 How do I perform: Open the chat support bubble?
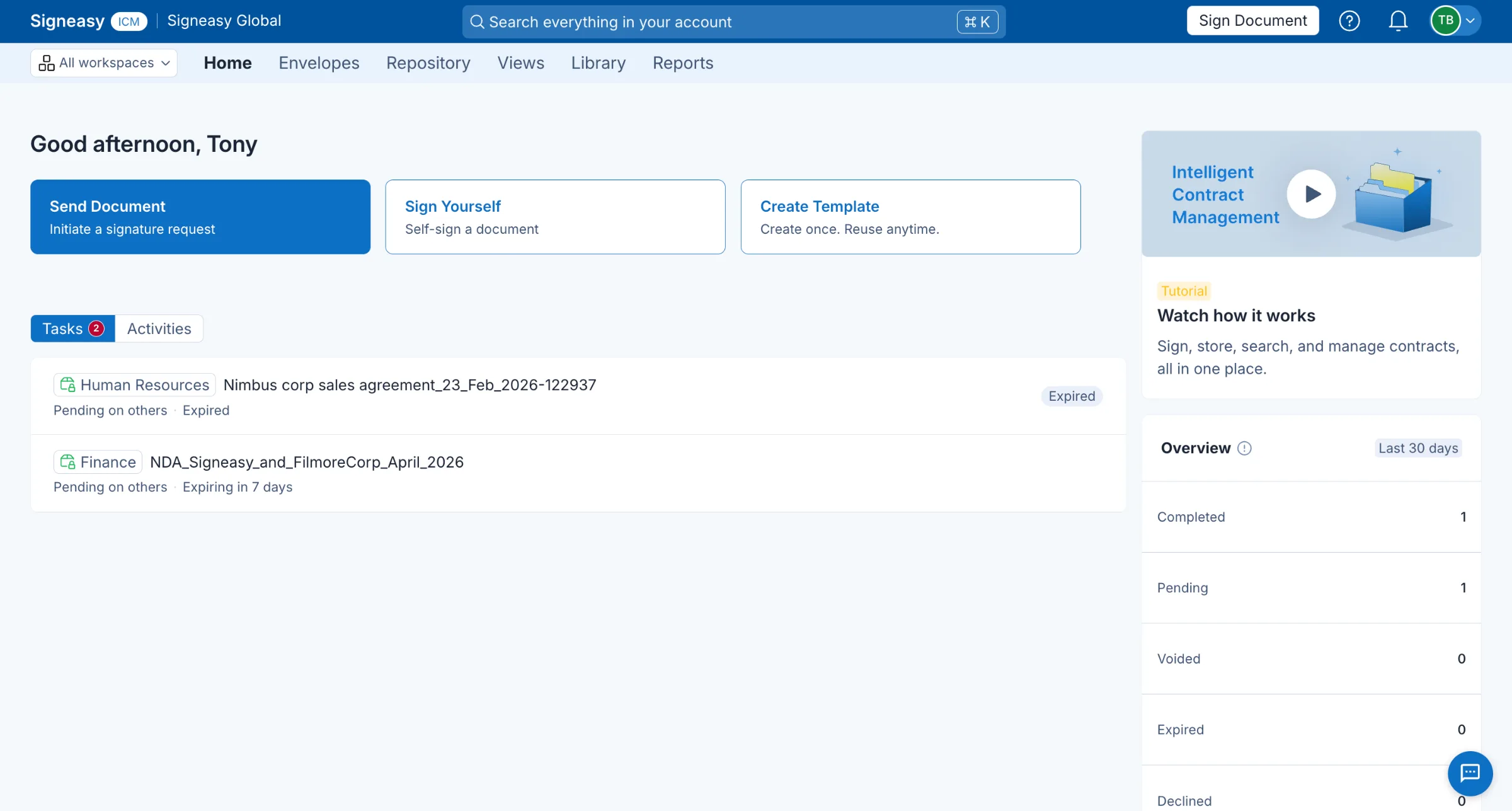[x=1470, y=773]
